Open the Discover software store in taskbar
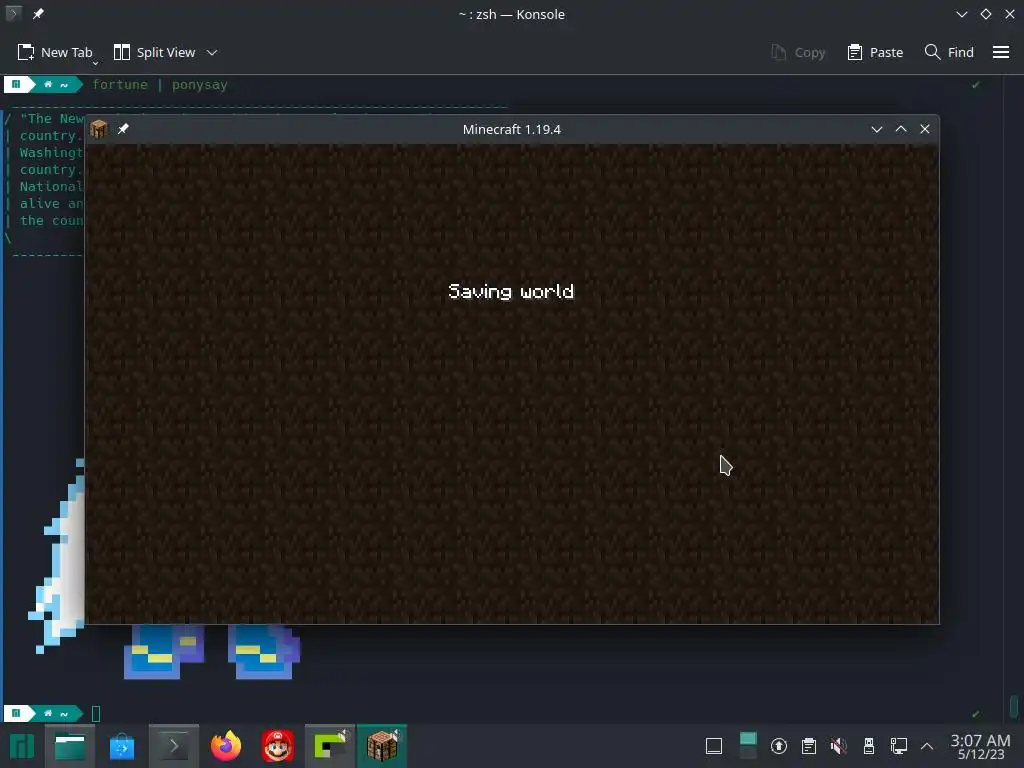 pos(121,746)
